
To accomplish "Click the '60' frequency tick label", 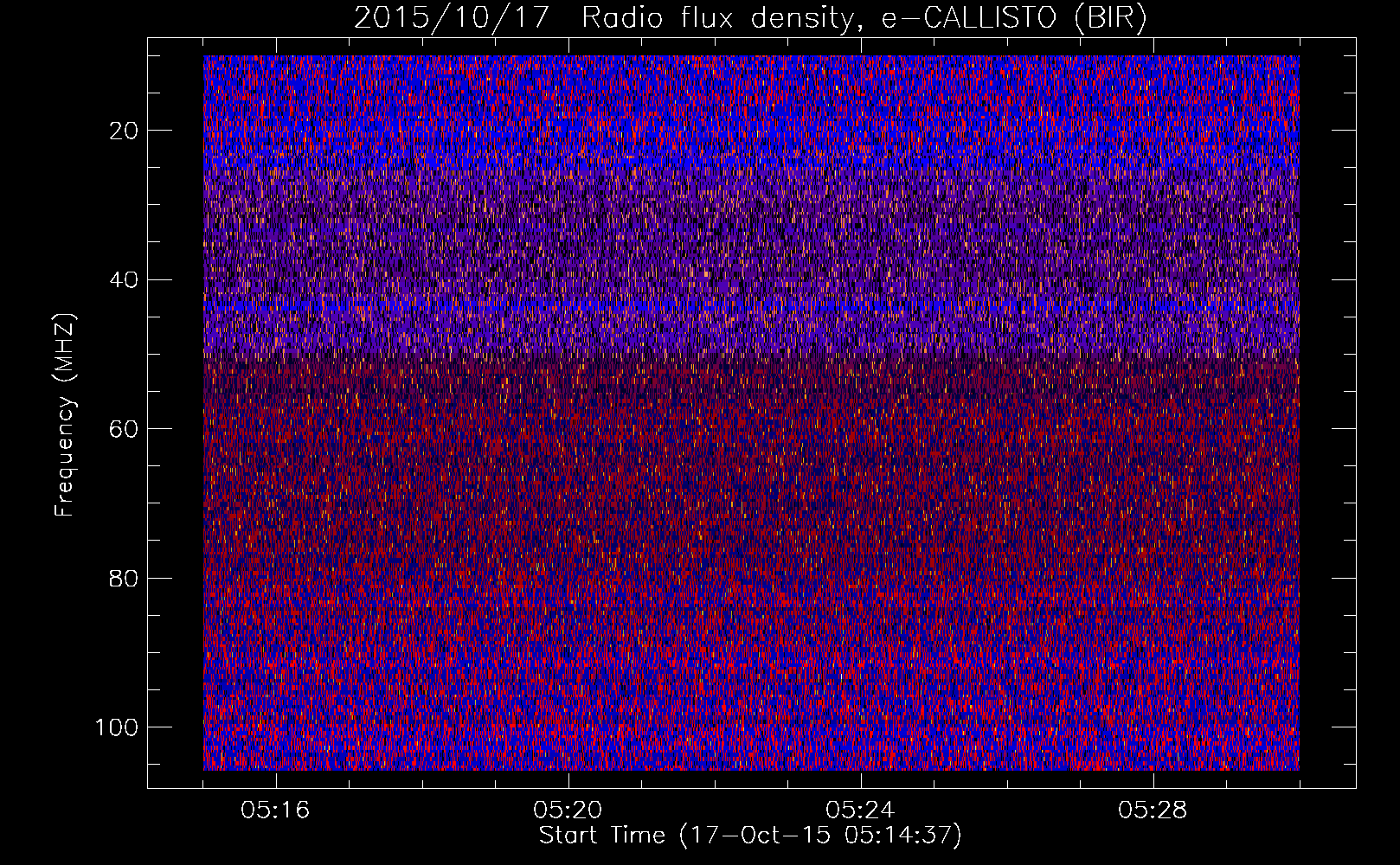I will tap(124, 429).
